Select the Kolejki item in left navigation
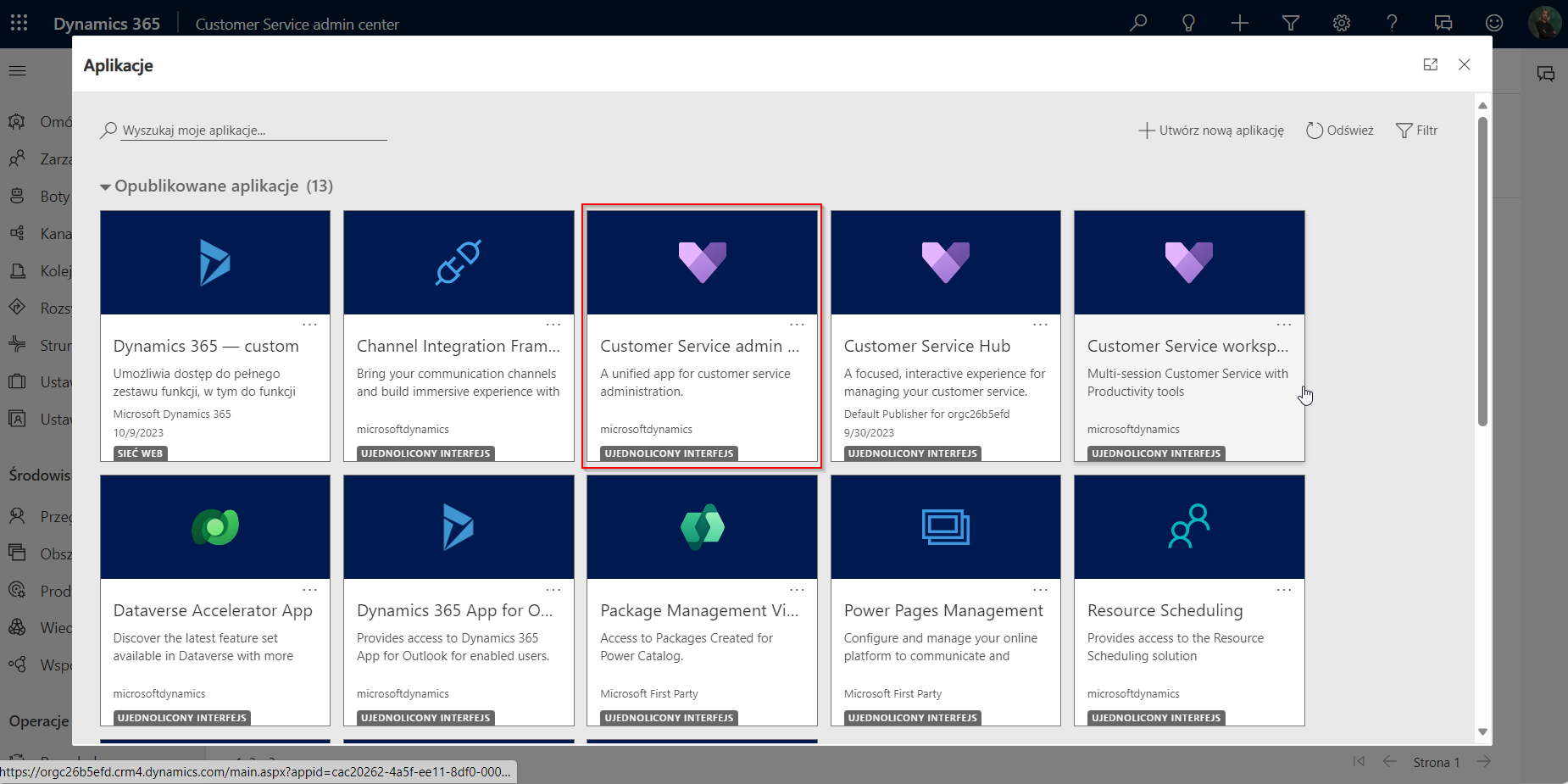 coord(37,270)
